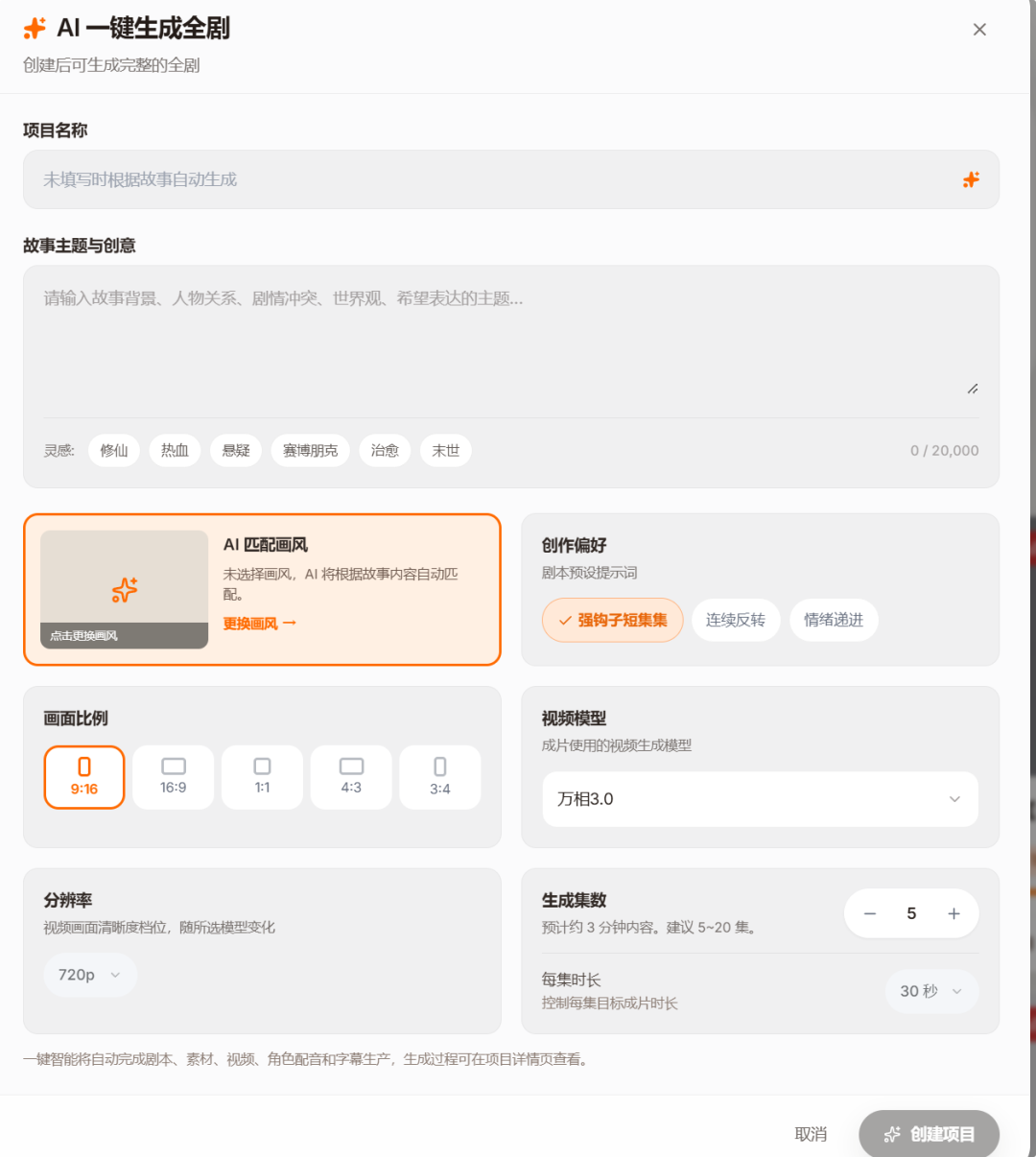Increase 生成集数 with plus button
Screen dimensions: 1036x1157
point(954,913)
